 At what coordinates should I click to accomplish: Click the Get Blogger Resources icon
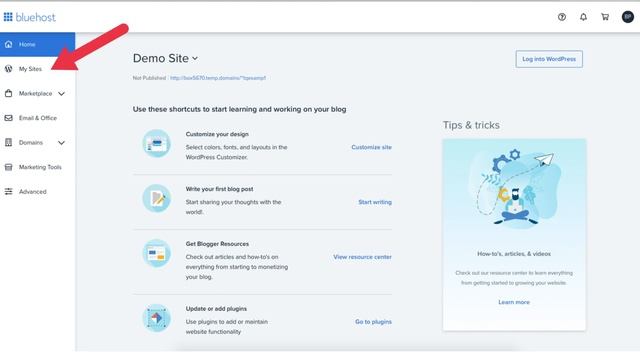156,253
